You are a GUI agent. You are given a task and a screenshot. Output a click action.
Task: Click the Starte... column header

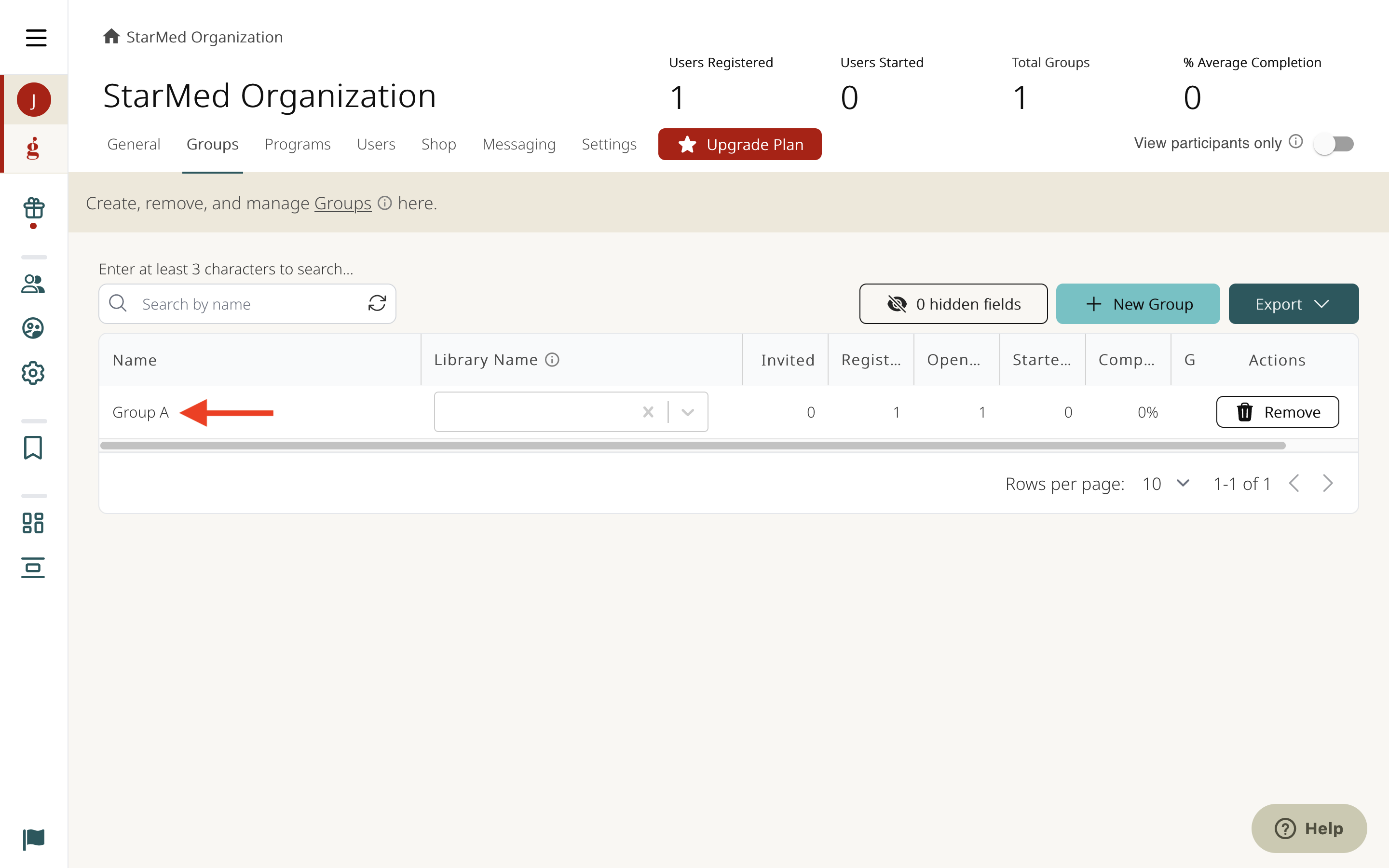coord(1042,360)
